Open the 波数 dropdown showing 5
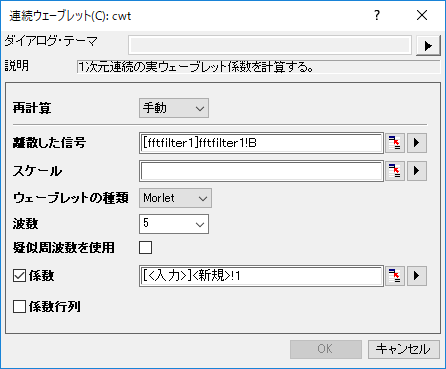This screenshot has height=369, width=446. click(174, 224)
